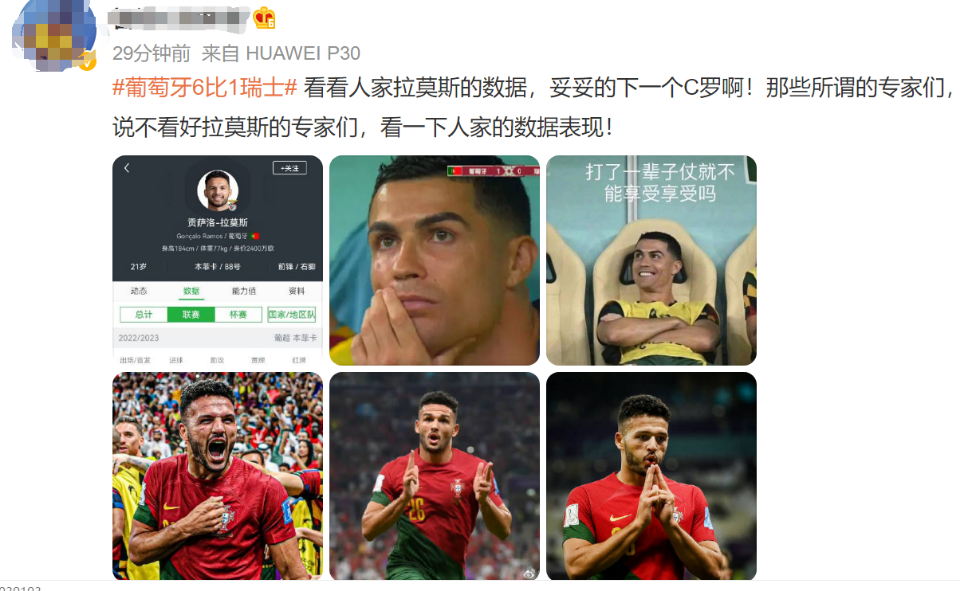Click the Portugal flag icon beside player name
The height and width of the screenshot is (591, 960).
(255, 236)
